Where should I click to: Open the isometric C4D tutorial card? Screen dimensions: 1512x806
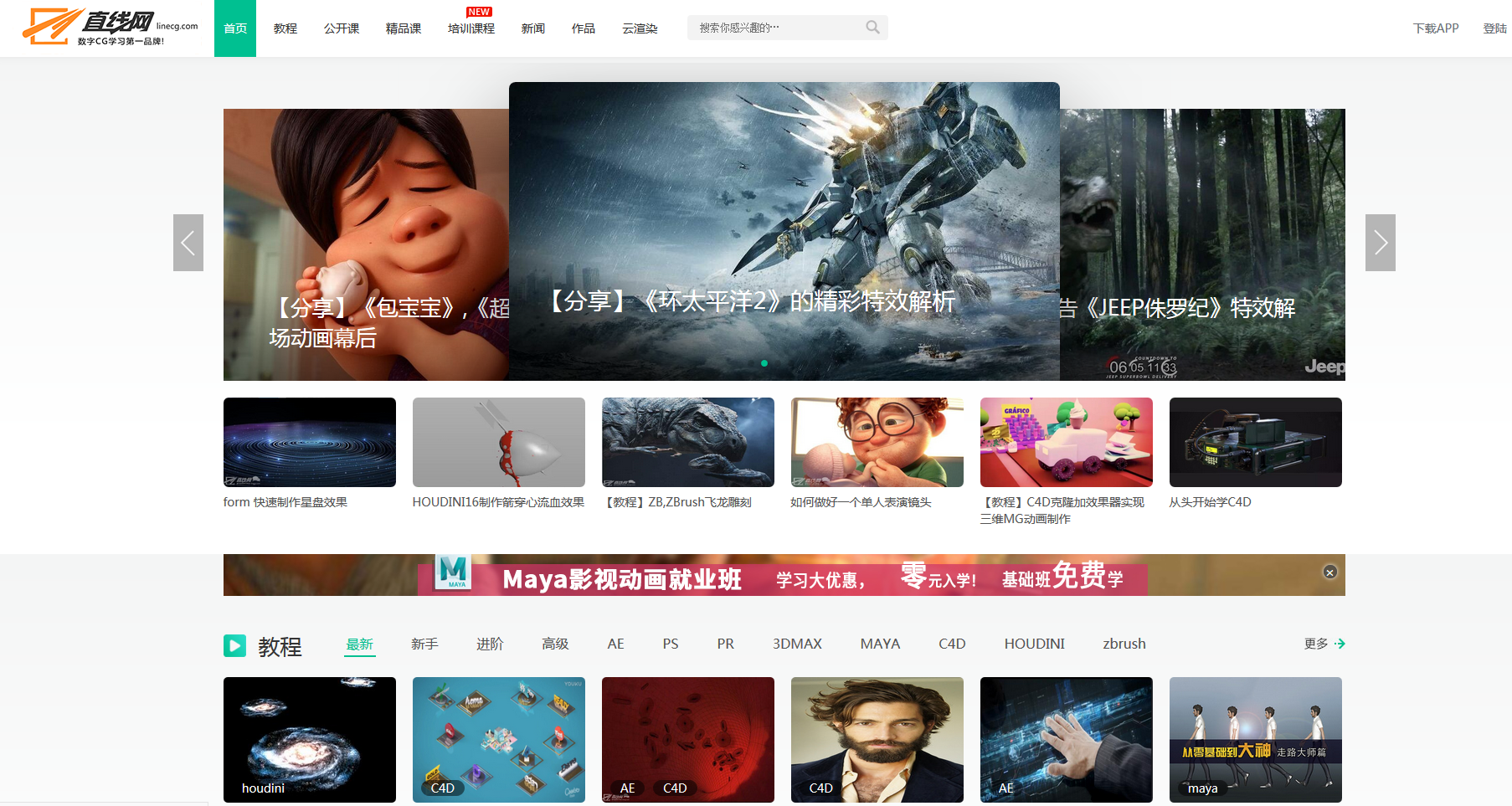[x=499, y=740]
